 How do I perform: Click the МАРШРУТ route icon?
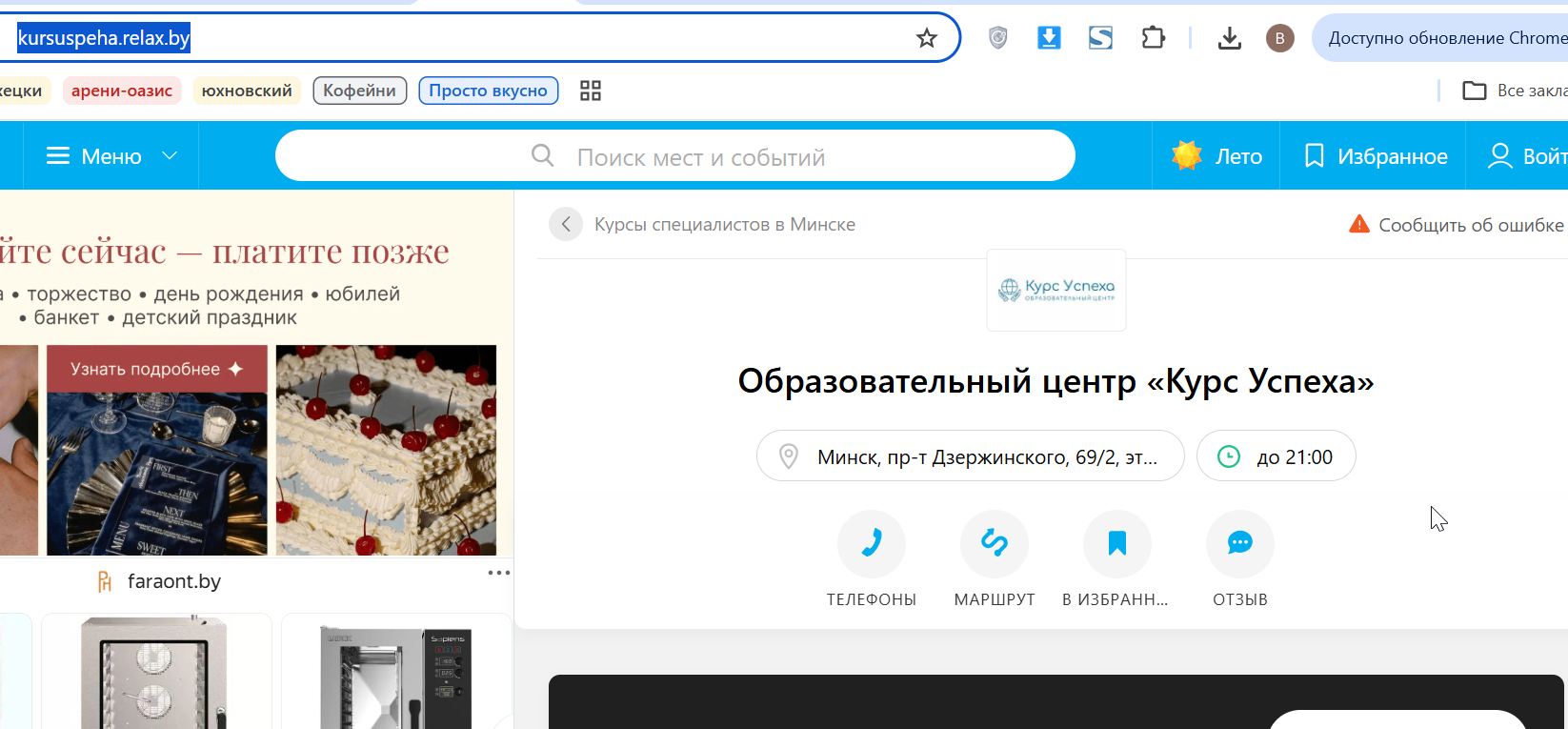[x=995, y=544]
